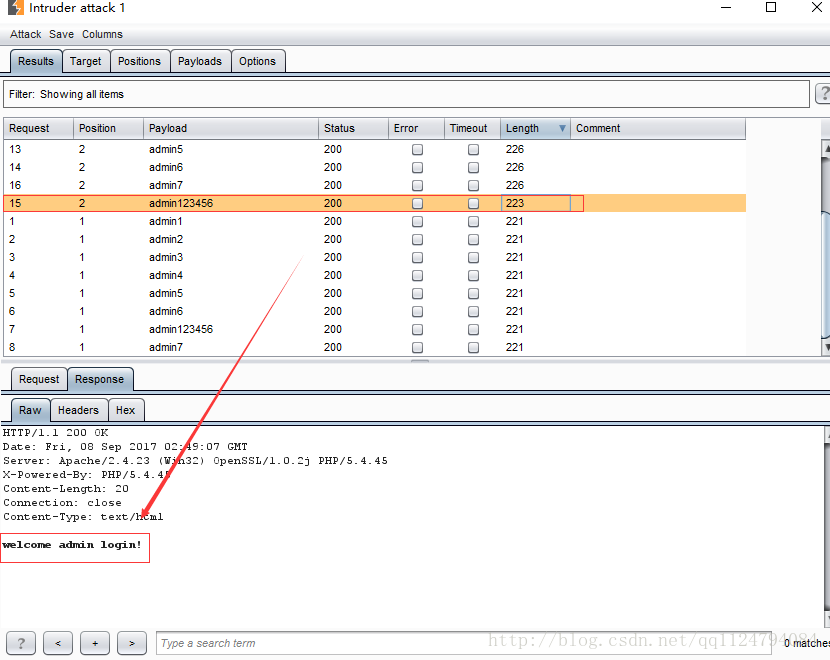Click the plus search options button

[x=95, y=643]
